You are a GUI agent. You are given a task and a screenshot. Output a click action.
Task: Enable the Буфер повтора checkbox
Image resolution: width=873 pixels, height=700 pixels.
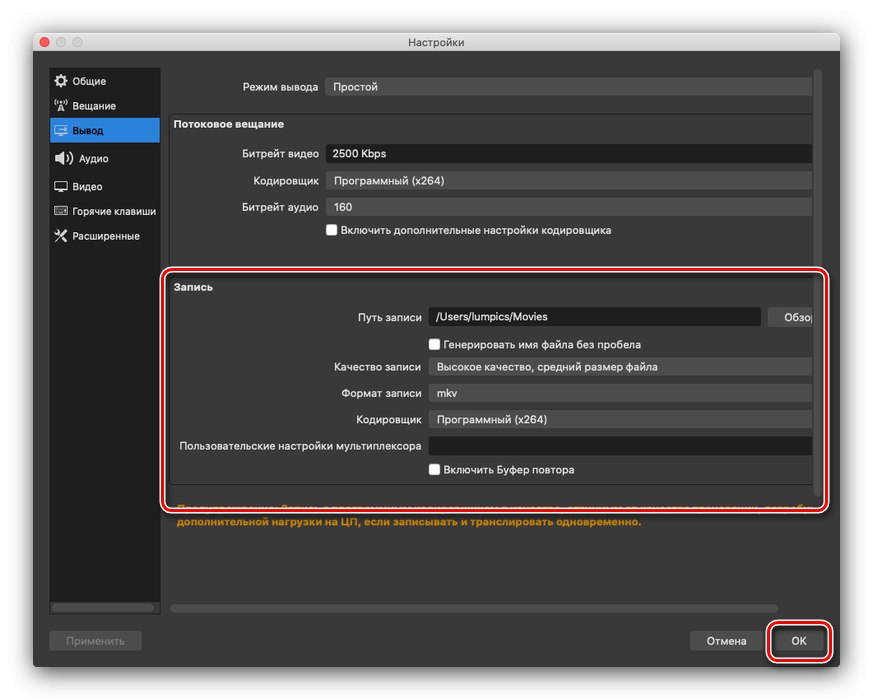(x=435, y=469)
